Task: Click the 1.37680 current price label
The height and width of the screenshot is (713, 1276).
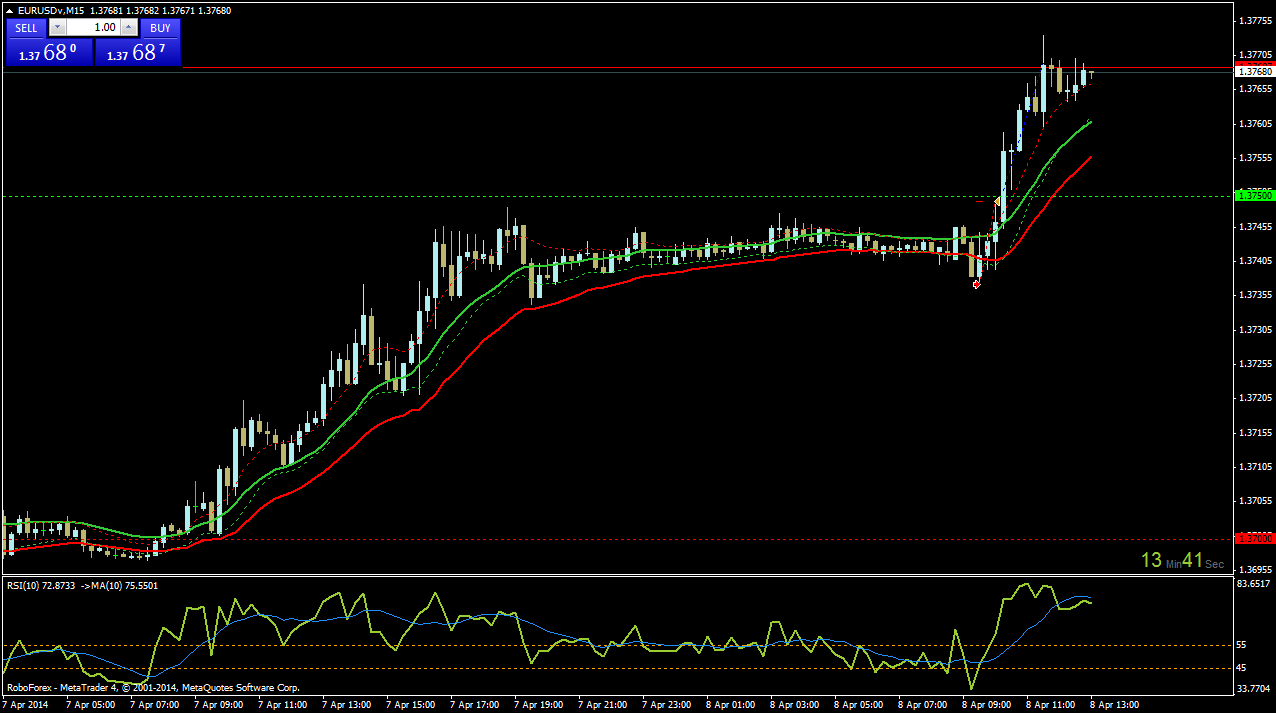Action: [x=1255, y=72]
